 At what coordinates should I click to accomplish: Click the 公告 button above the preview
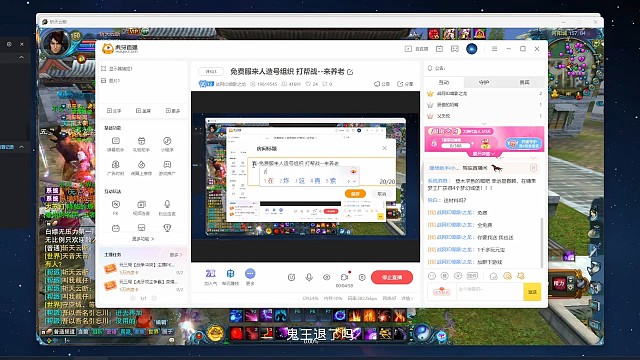pyautogui.click(x=382, y=84)
